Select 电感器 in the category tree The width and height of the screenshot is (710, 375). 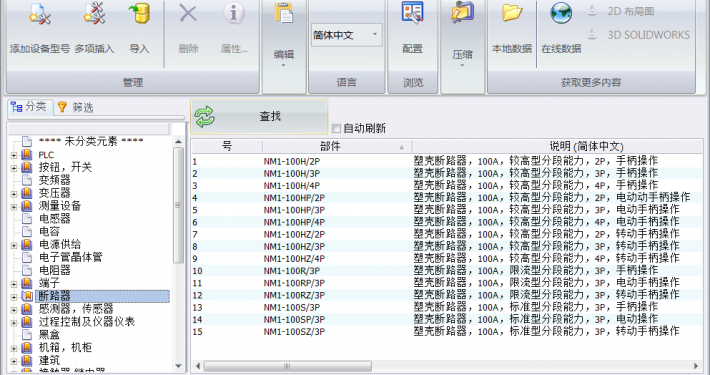55,219
